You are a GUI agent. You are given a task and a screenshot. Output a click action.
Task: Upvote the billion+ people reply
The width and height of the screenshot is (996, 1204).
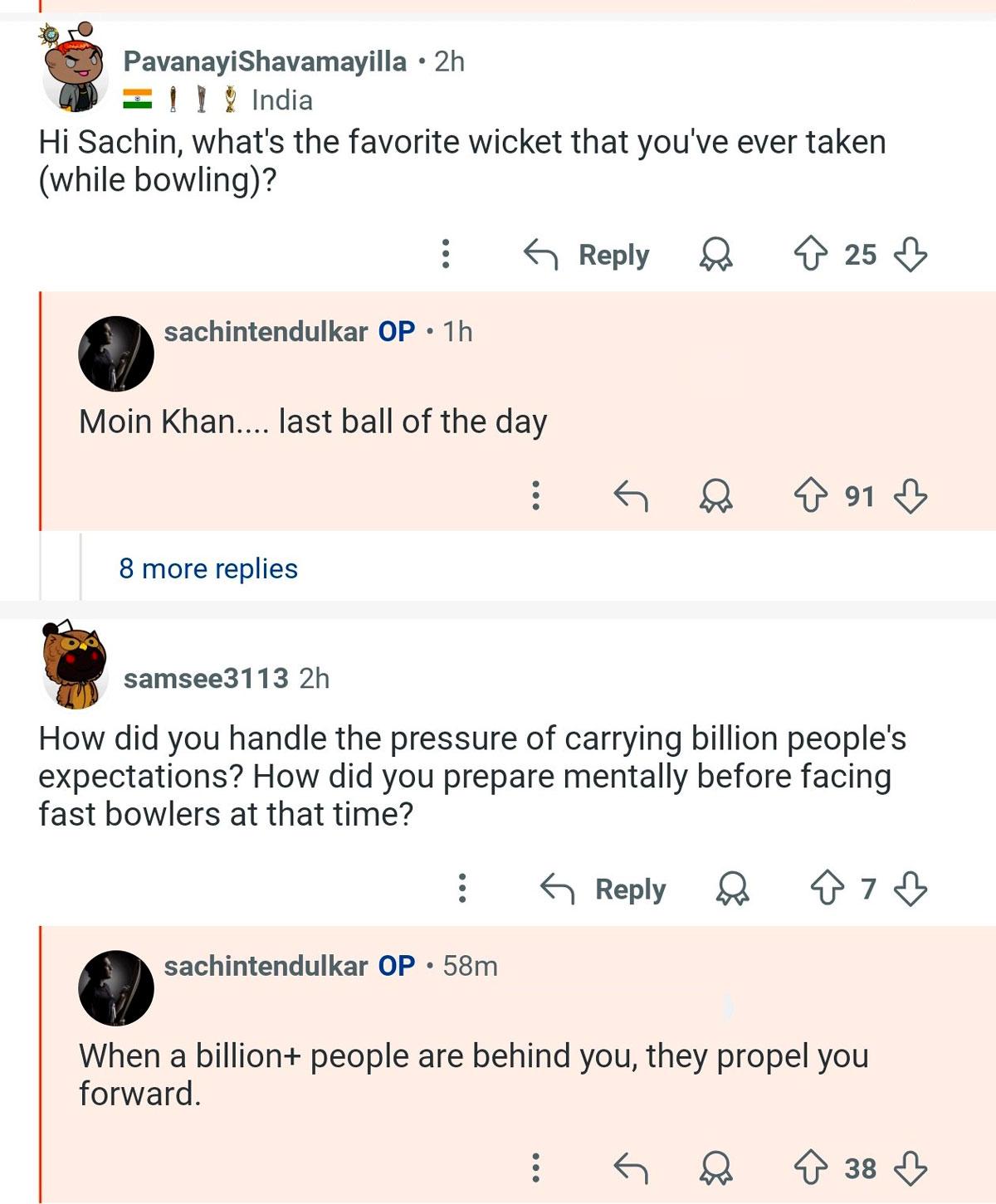[811, 1167]
